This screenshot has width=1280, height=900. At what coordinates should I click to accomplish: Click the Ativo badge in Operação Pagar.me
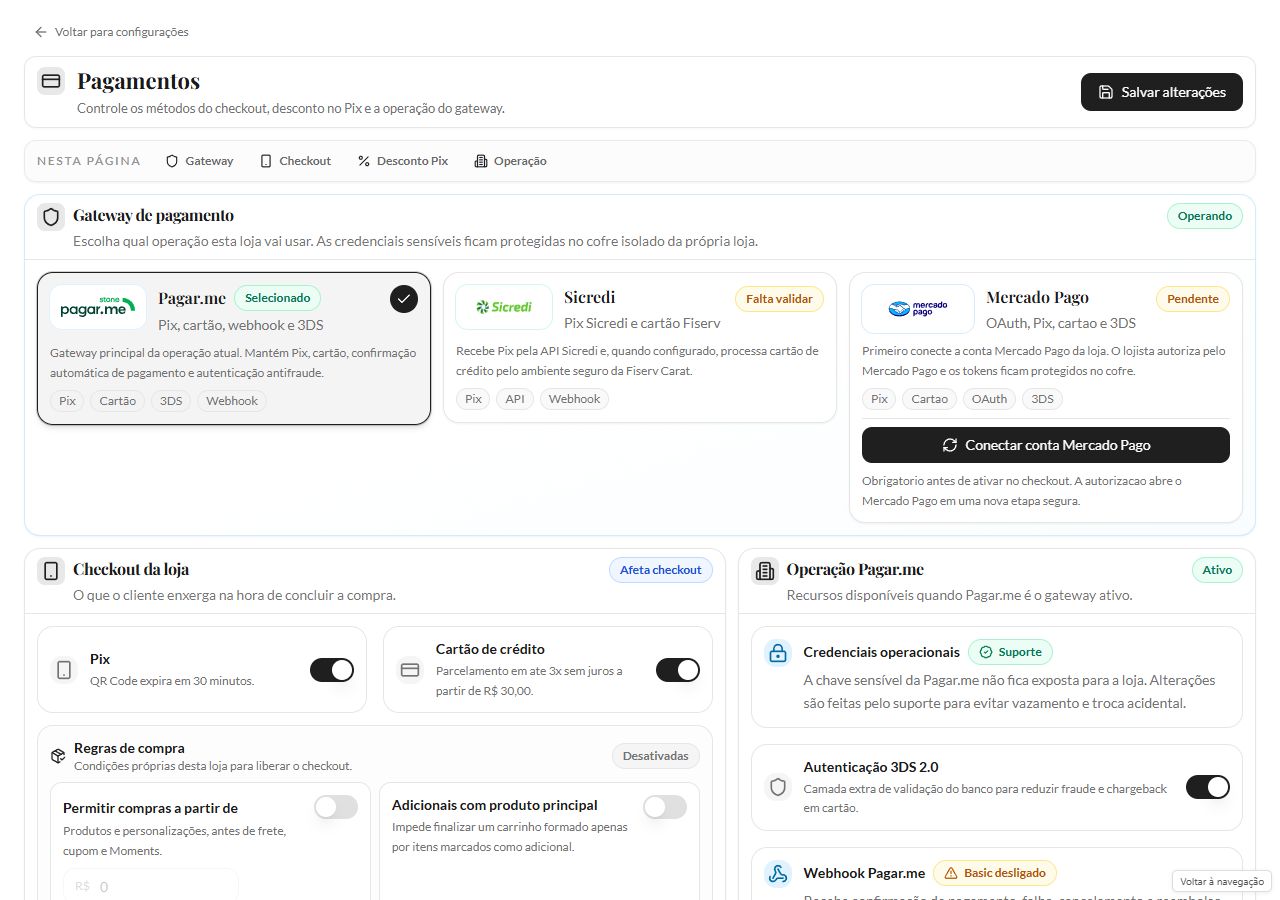(1217, 570)
